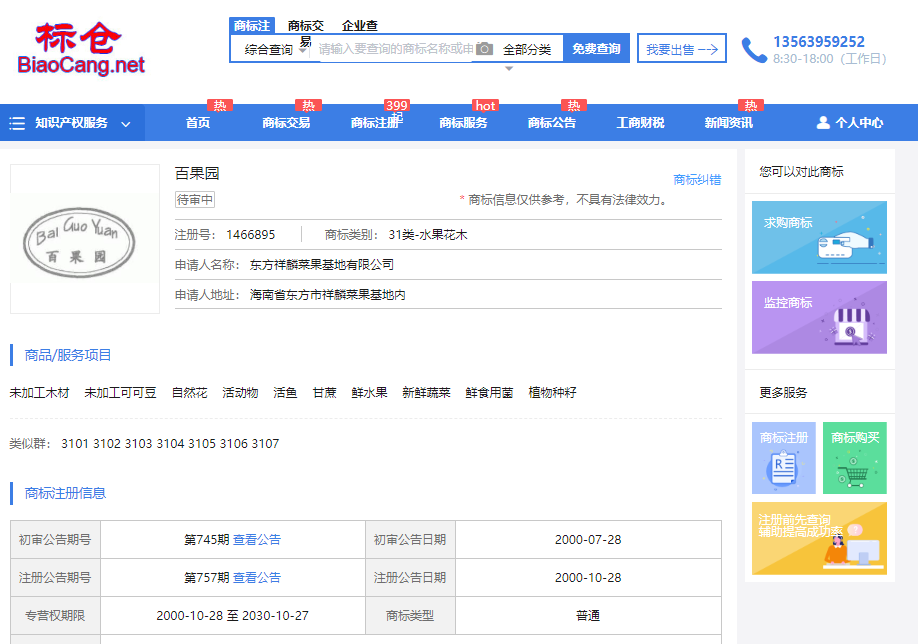This screenshot has width=918, height=644.
Task: Click the 商标纠错 link
Action: tap(697, 180)
